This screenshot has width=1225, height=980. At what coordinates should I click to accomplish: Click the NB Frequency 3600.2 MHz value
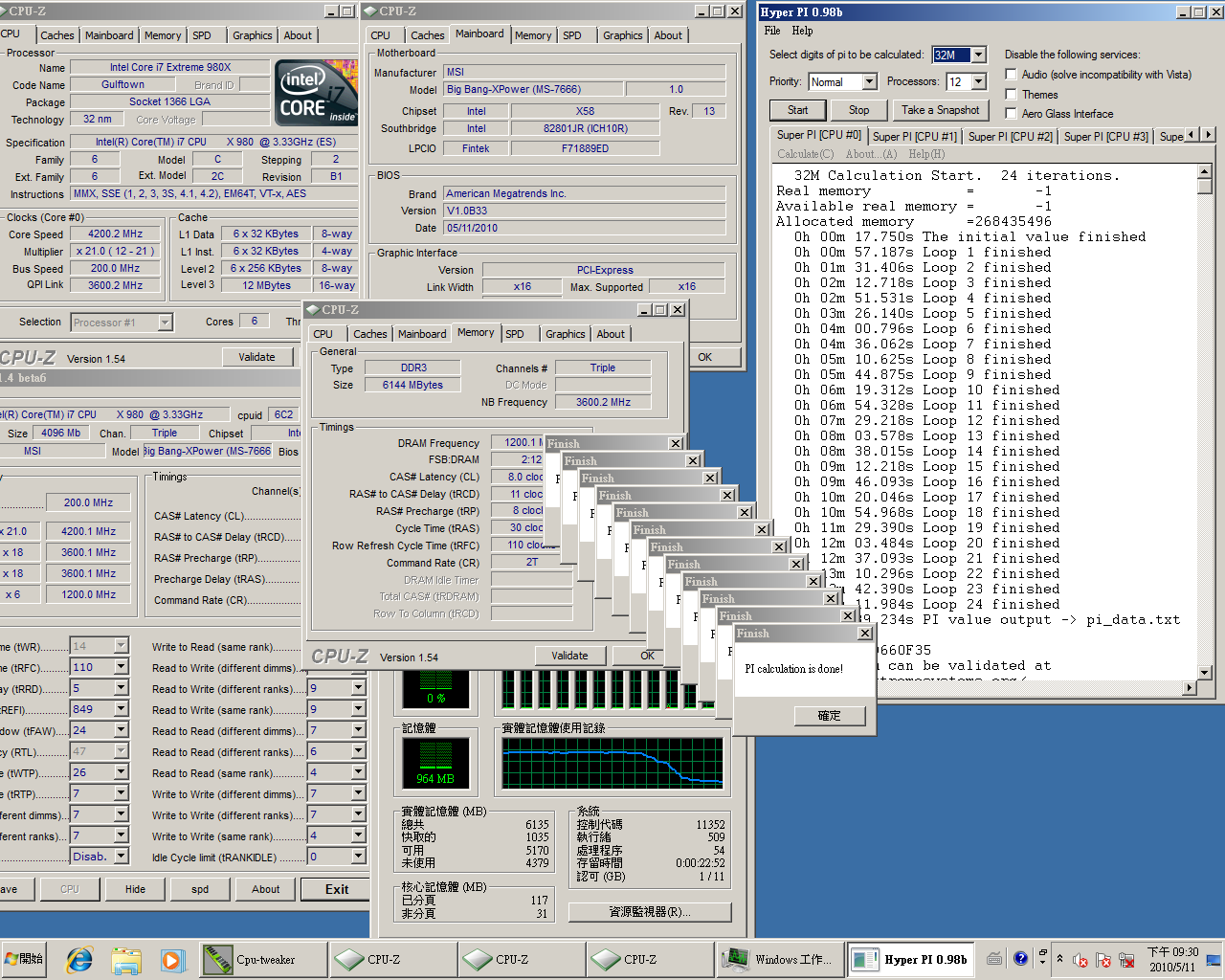603,402
